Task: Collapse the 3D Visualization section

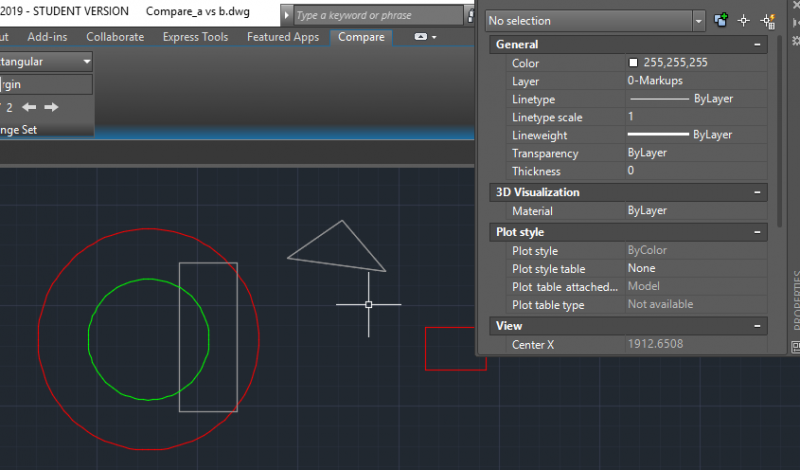Action: [759, 192]
